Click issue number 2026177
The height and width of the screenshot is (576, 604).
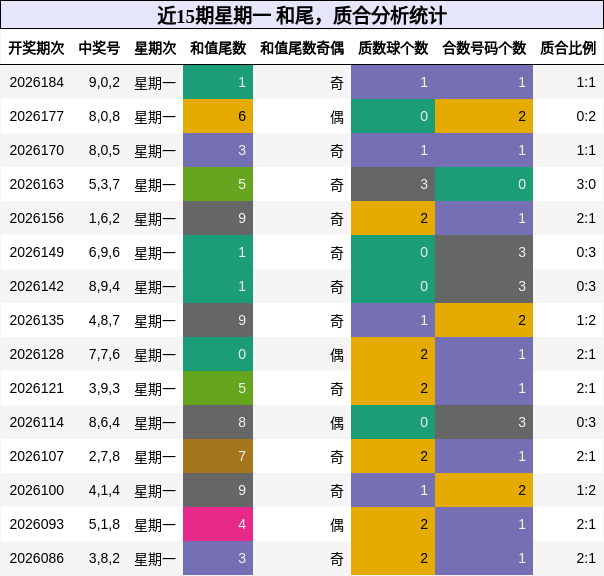point(37,116)
